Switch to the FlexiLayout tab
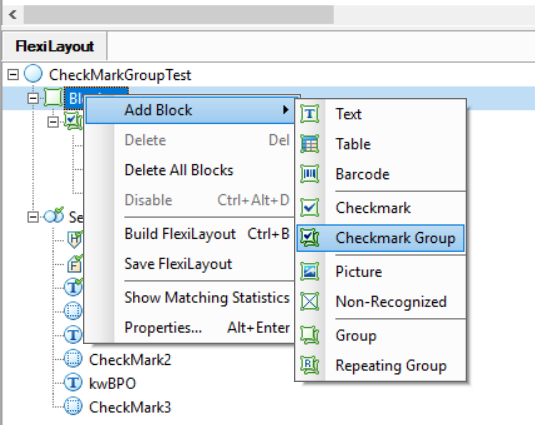 [x=55, y=46]
